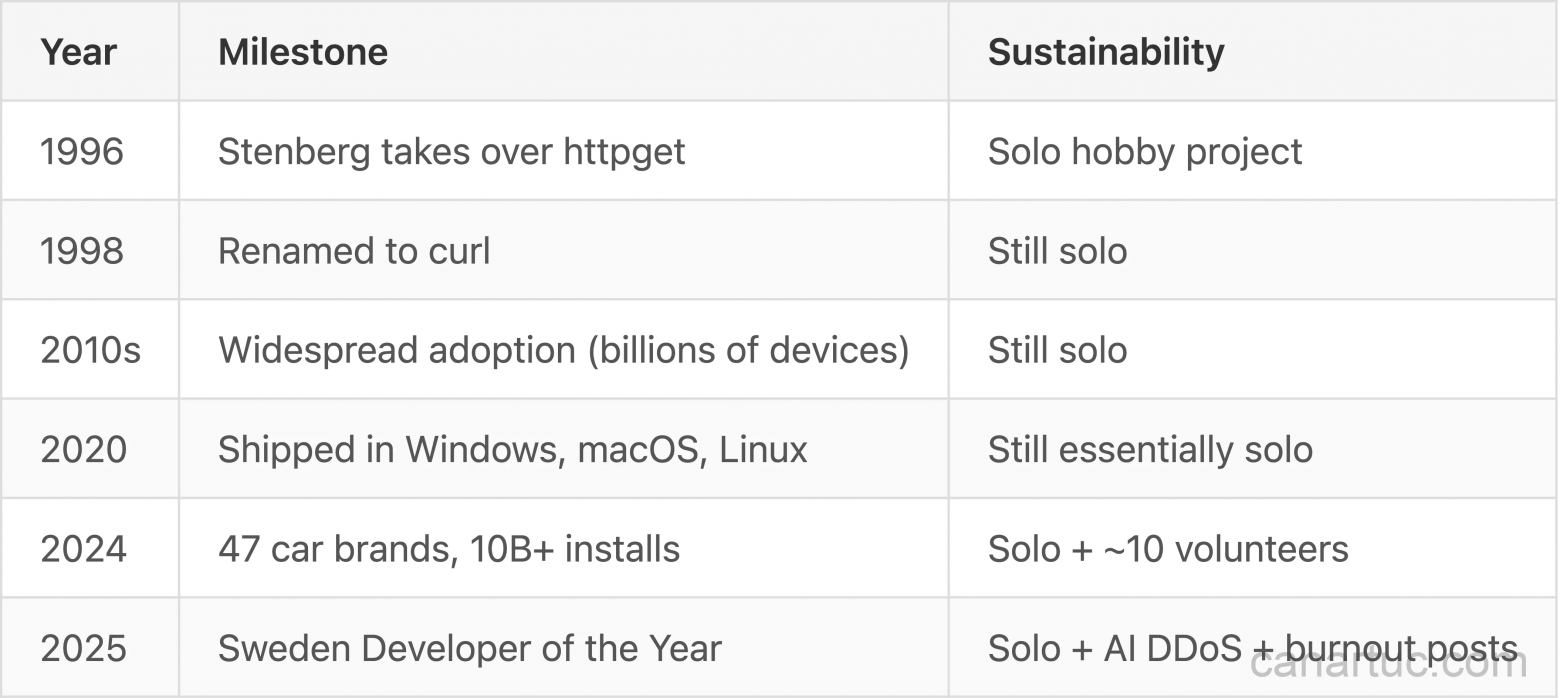
Task: Select the "Solo hobby project" cell
Action: (1144, 151)
